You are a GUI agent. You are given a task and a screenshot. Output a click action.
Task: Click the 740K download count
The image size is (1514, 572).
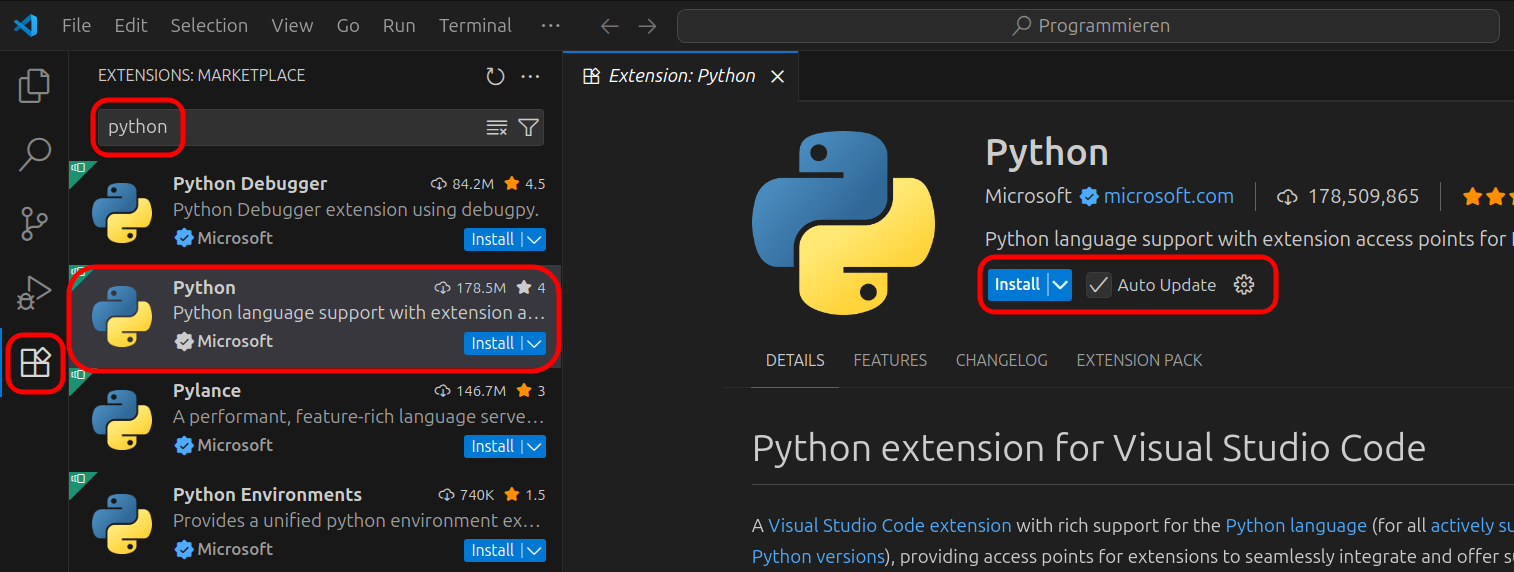[476, 495]
